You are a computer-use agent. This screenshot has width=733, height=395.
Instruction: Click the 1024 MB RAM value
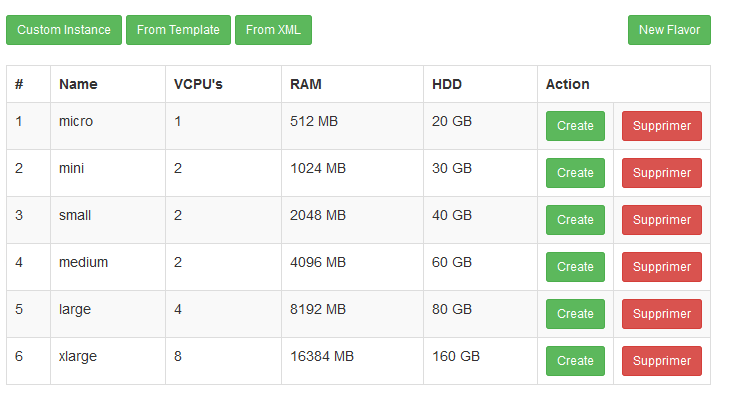pyautogui.click(x=318, y=168)
